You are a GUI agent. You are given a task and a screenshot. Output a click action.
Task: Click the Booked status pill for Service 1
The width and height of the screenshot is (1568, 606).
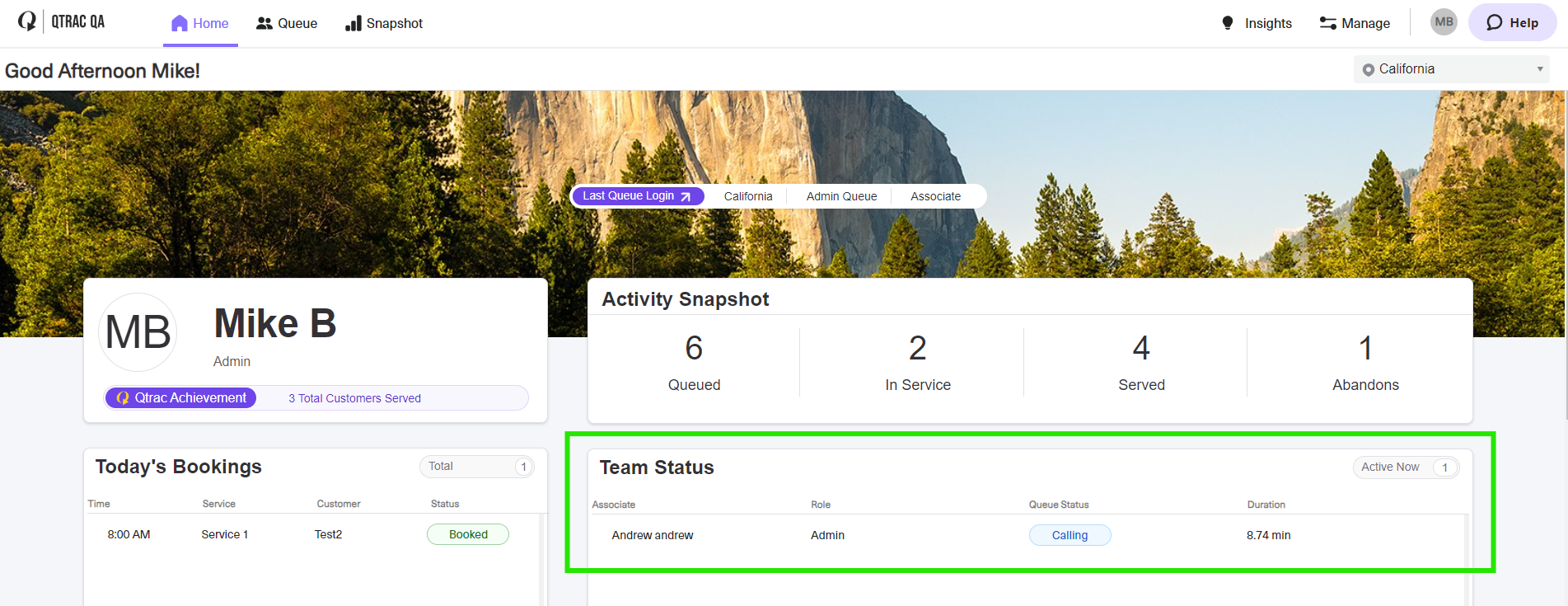click(x=468, y=534)
